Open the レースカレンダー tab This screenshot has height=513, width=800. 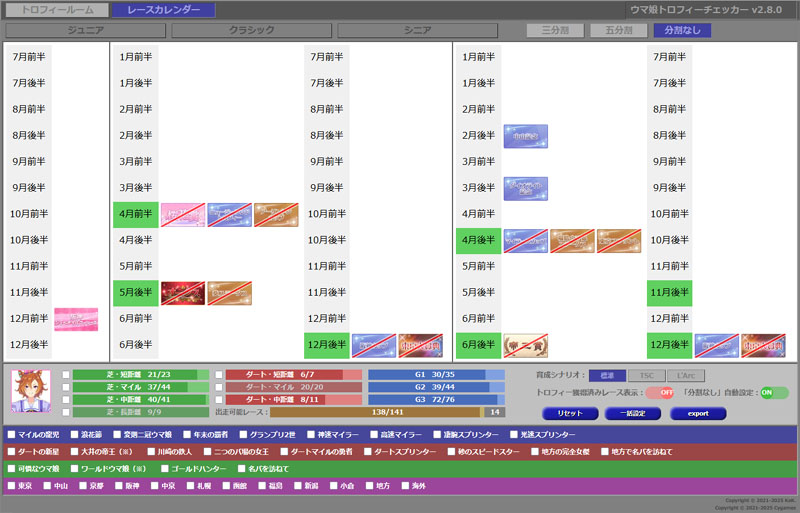pos(162,9)
